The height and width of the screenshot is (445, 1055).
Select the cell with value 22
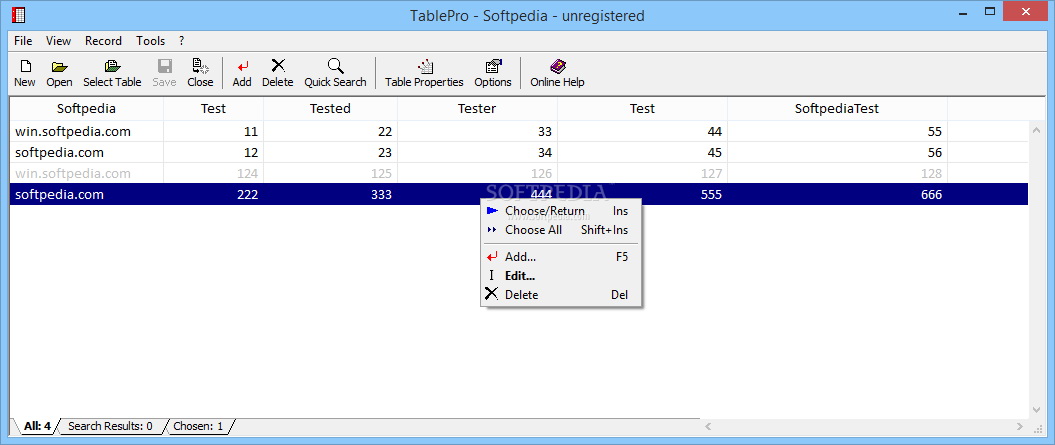tap(330, 131)
